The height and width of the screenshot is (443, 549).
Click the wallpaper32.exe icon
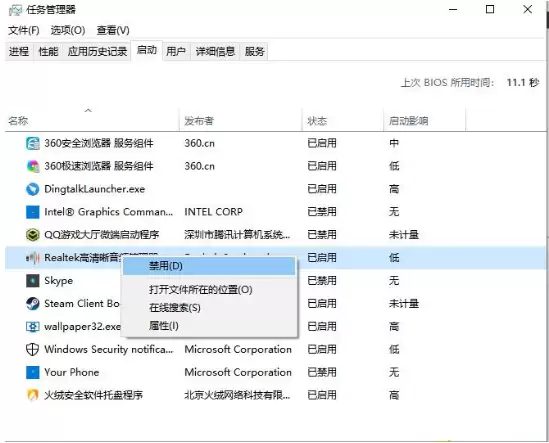coord(33,326)
